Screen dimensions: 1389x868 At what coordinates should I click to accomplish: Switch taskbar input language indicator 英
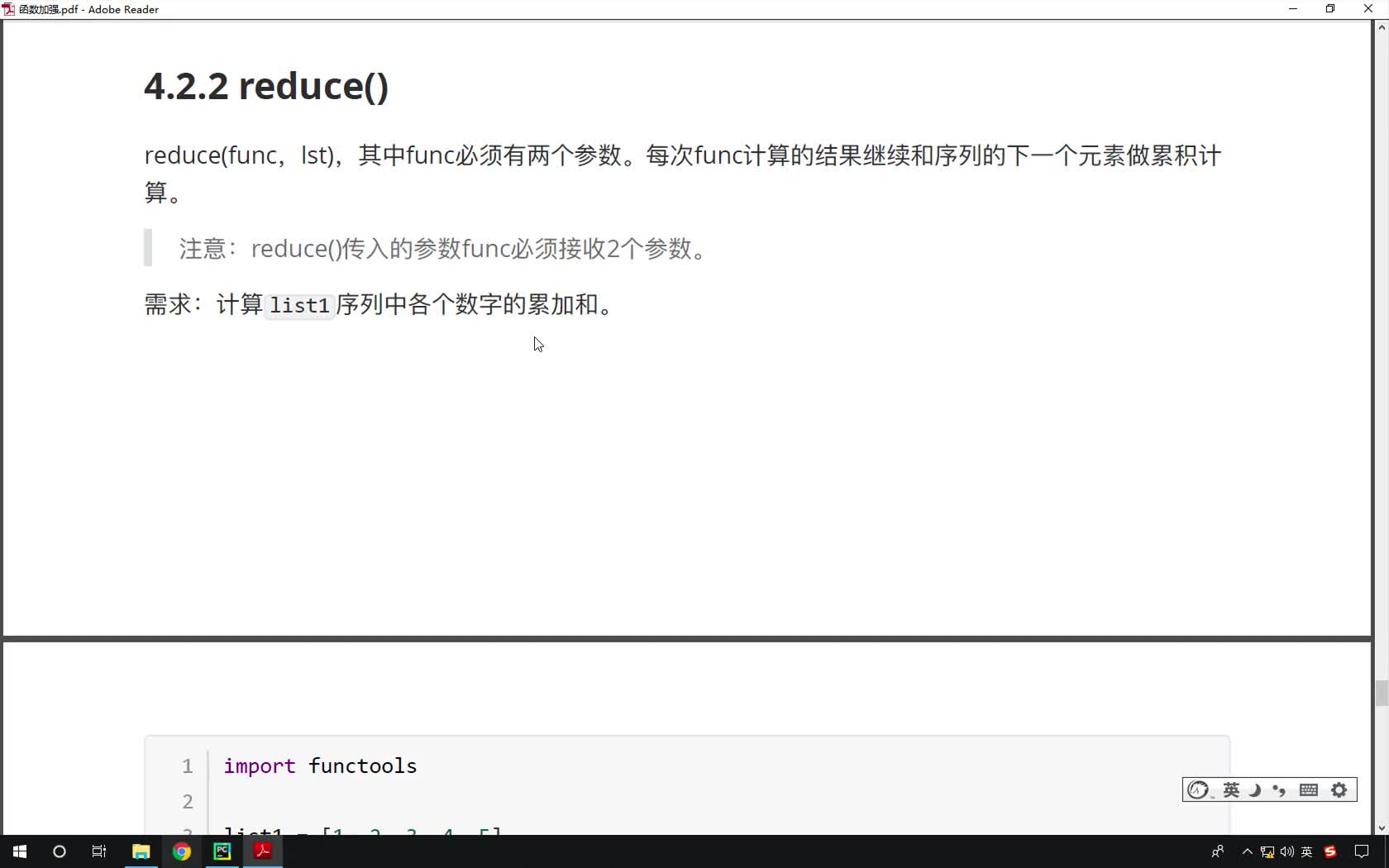tap(1307, 852)
